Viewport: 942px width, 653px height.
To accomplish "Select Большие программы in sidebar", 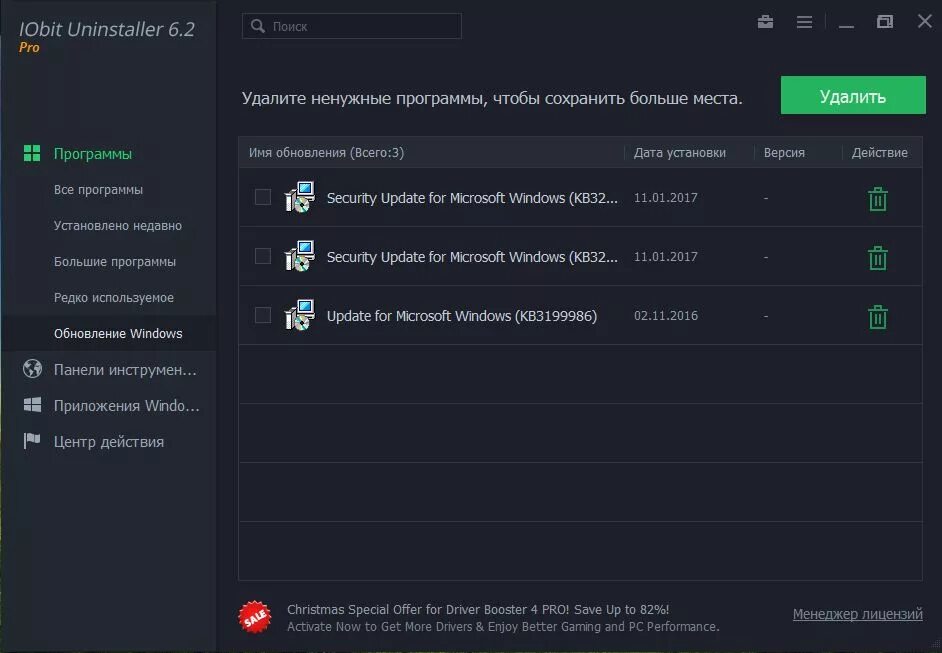I will (x=115, y=262).
